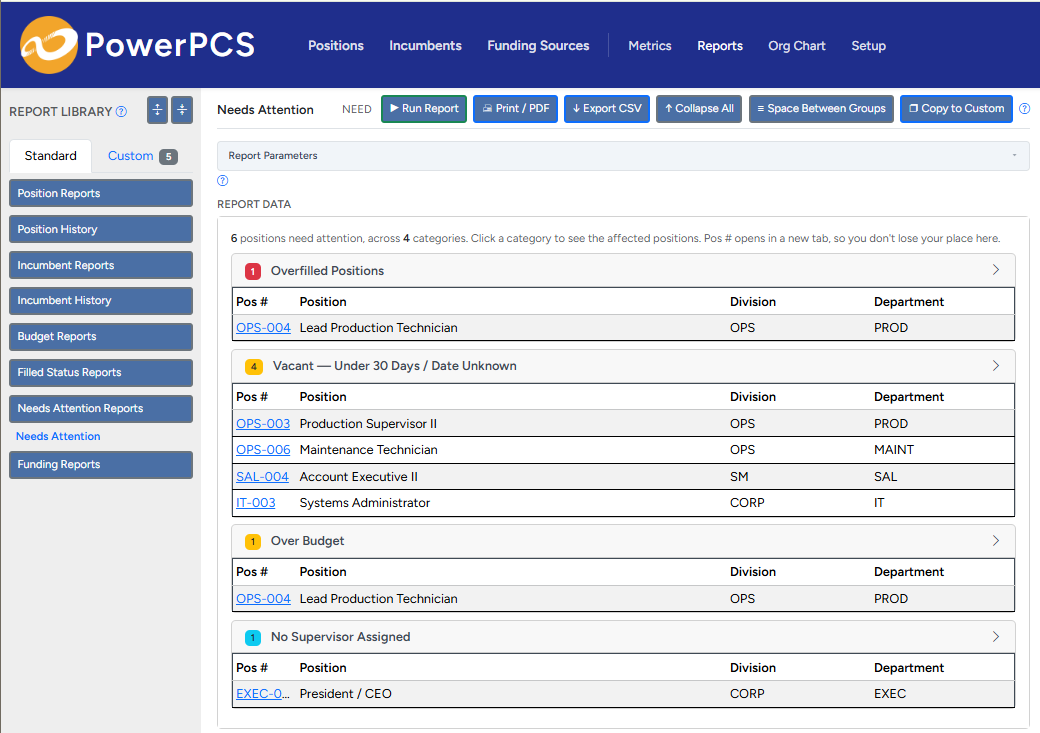This screenshot has height=733, width=1040.
Task: Toggle No Supervisor Assigned category chevron
Action: (996, 637)
